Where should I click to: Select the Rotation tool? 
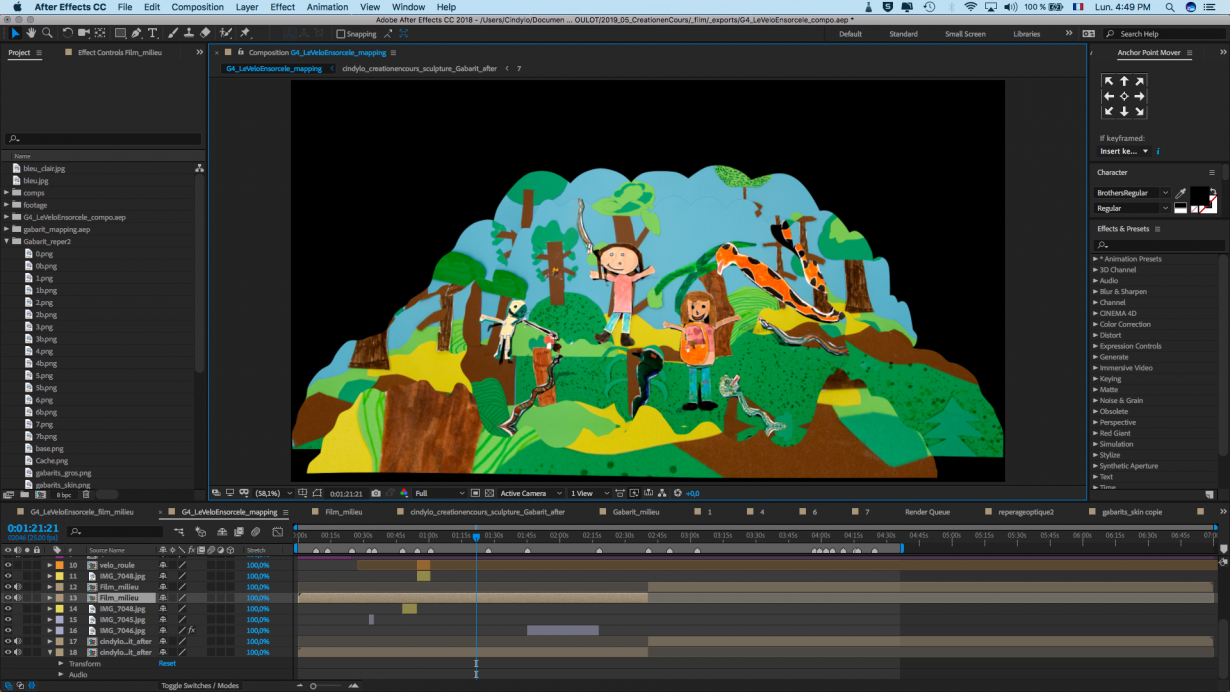(67, 33)
